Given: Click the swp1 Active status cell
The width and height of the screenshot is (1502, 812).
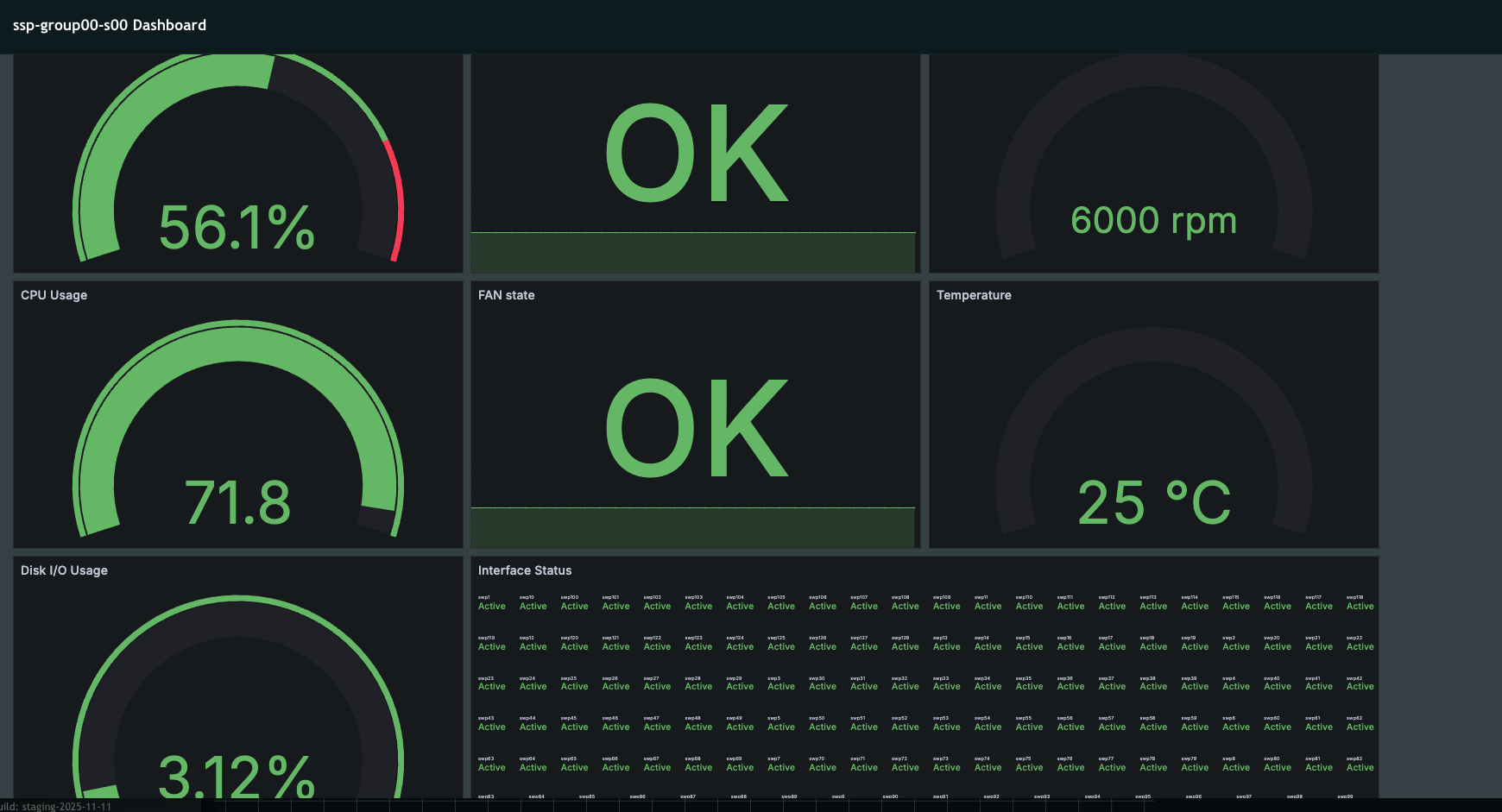Looking at the screenshot, I should coord(491,606).
